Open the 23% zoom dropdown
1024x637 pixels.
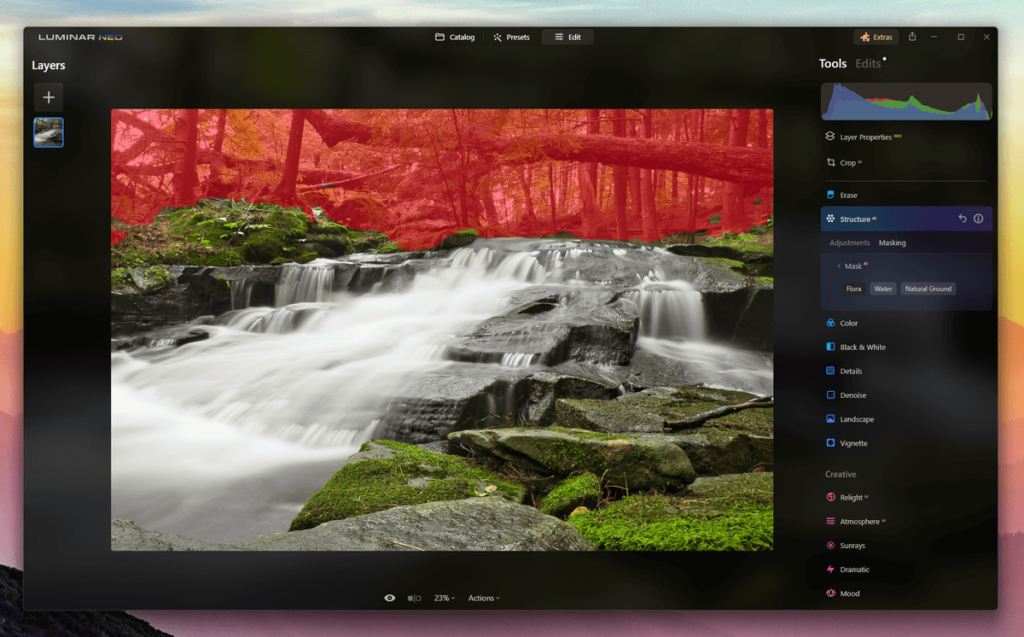pos(444,598)
